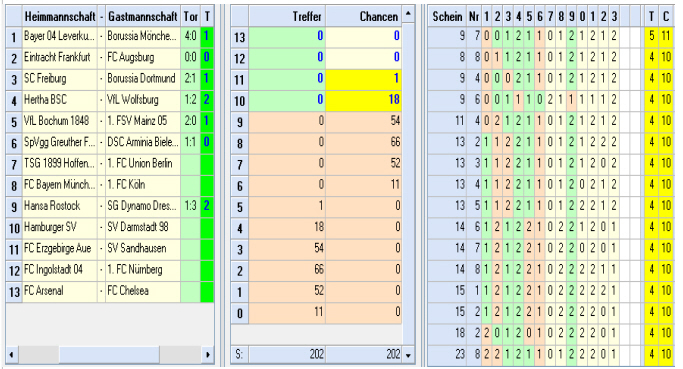Click Borussia Dortmund guest team cell

(x=143, y=79)
